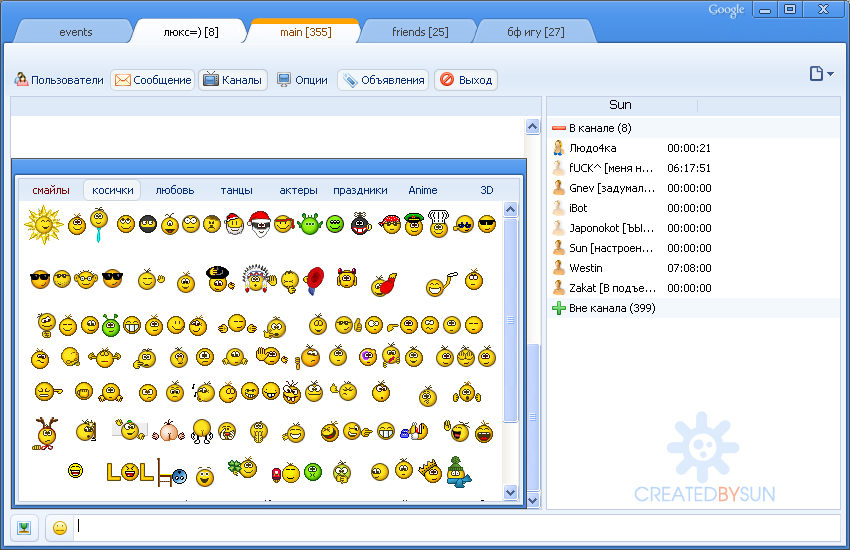The height and width of the screenshot is (550, 850).
Task: Collapse the 'В канале (8)' group
Action: coord(559,128)
